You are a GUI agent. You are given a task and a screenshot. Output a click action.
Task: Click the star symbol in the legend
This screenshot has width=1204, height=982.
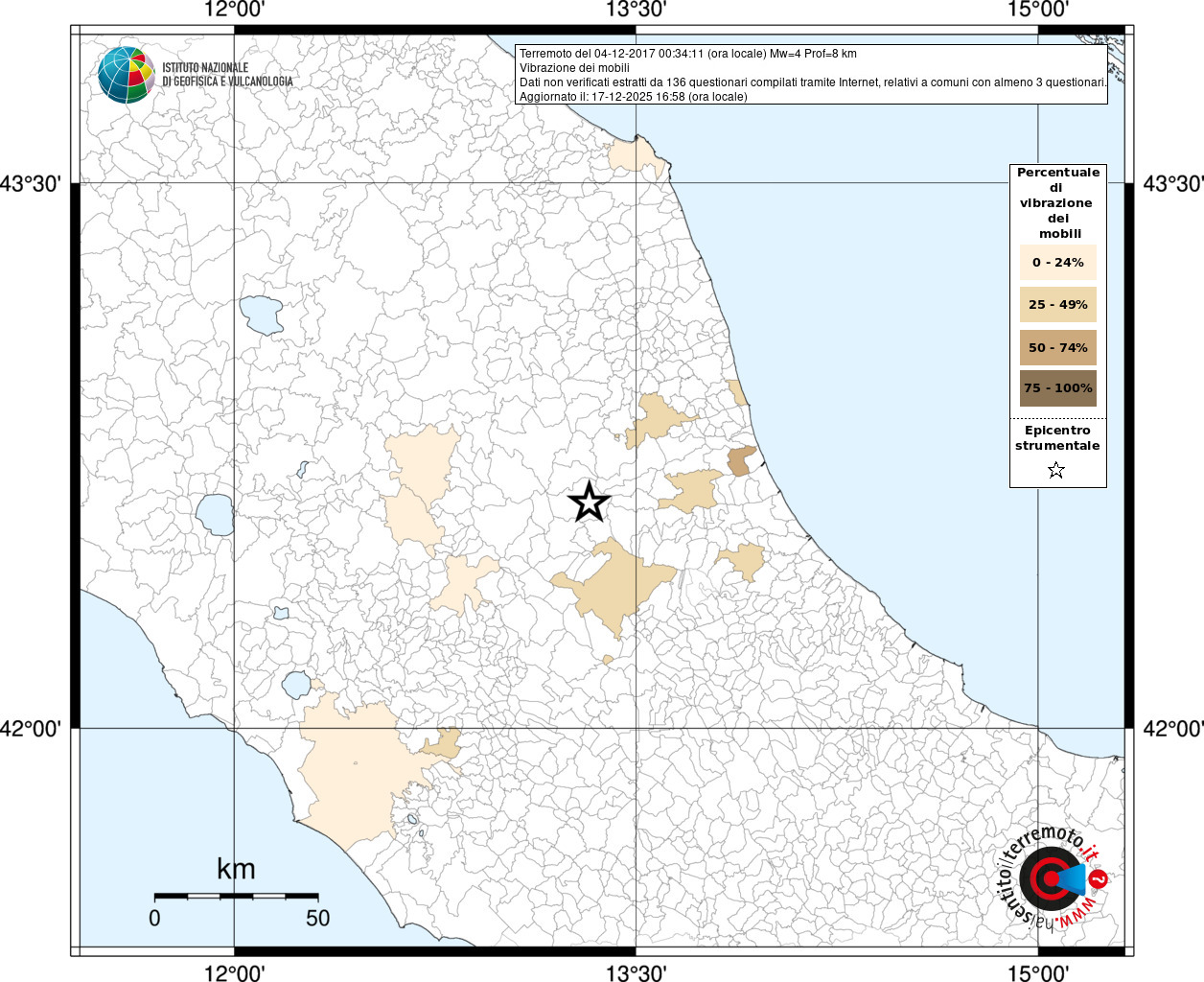click(x=1056, y=470)
